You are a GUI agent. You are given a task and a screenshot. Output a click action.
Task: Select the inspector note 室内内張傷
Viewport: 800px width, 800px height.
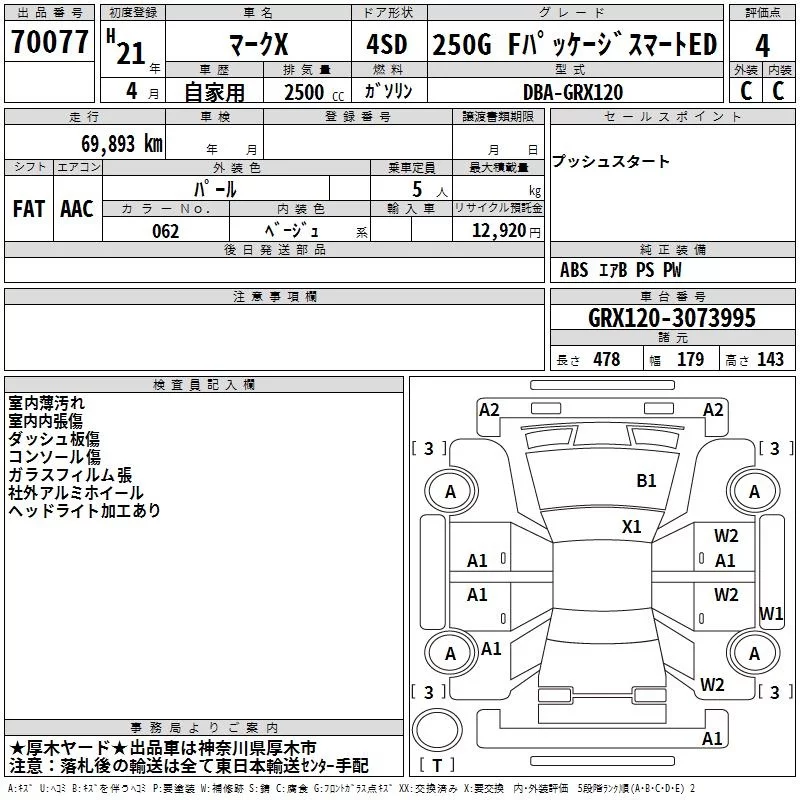pos(45,421)
